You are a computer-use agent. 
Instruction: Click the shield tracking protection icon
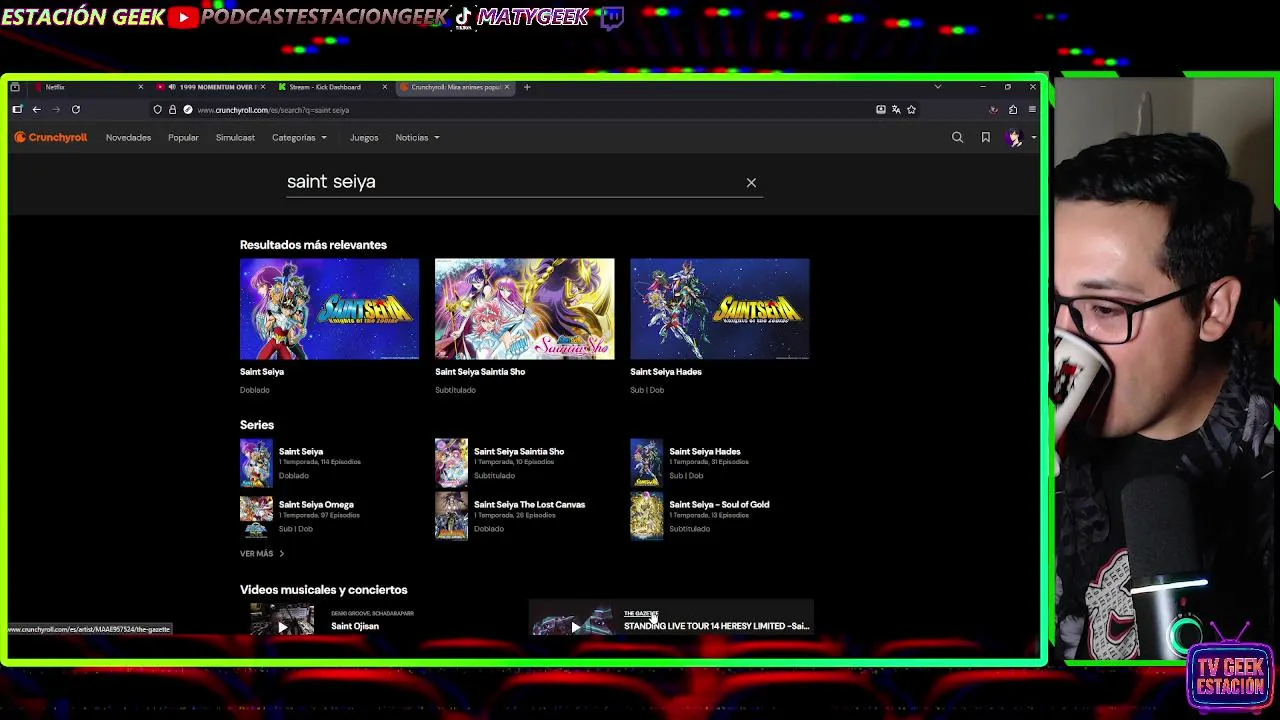click(x=157, y=110)
